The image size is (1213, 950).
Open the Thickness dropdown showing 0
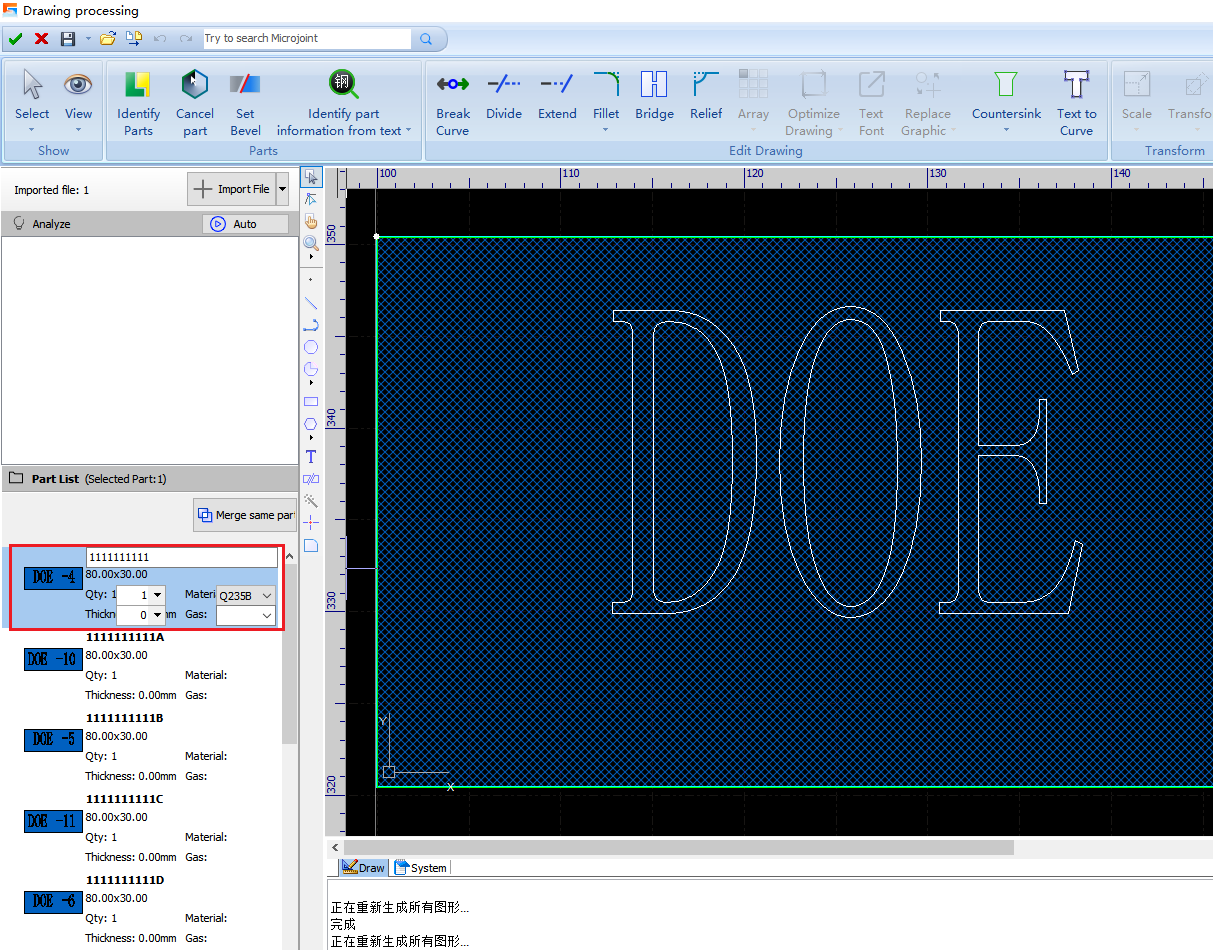158,615
